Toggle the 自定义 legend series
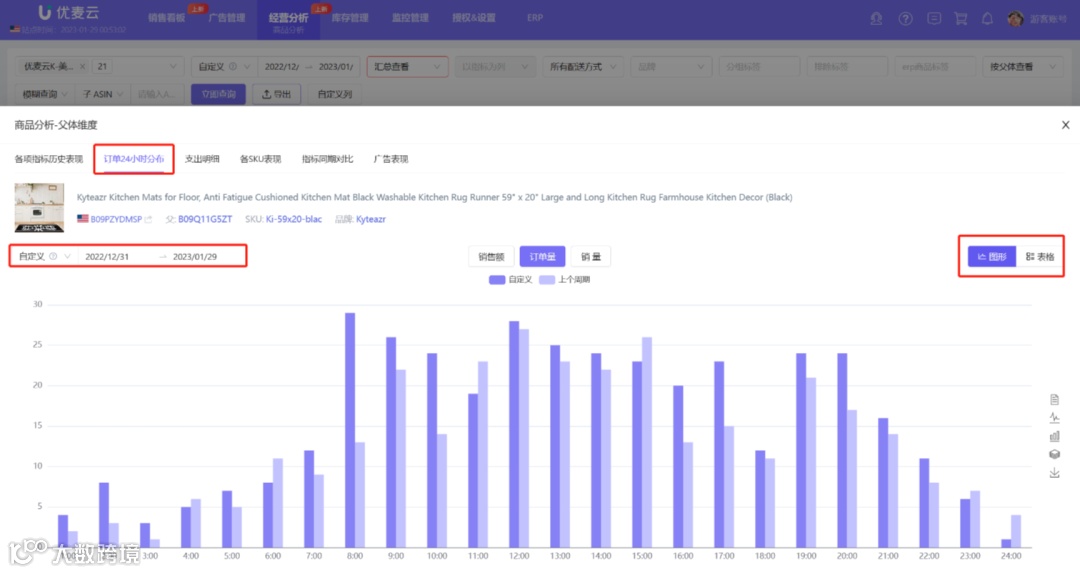 (510, 280)
